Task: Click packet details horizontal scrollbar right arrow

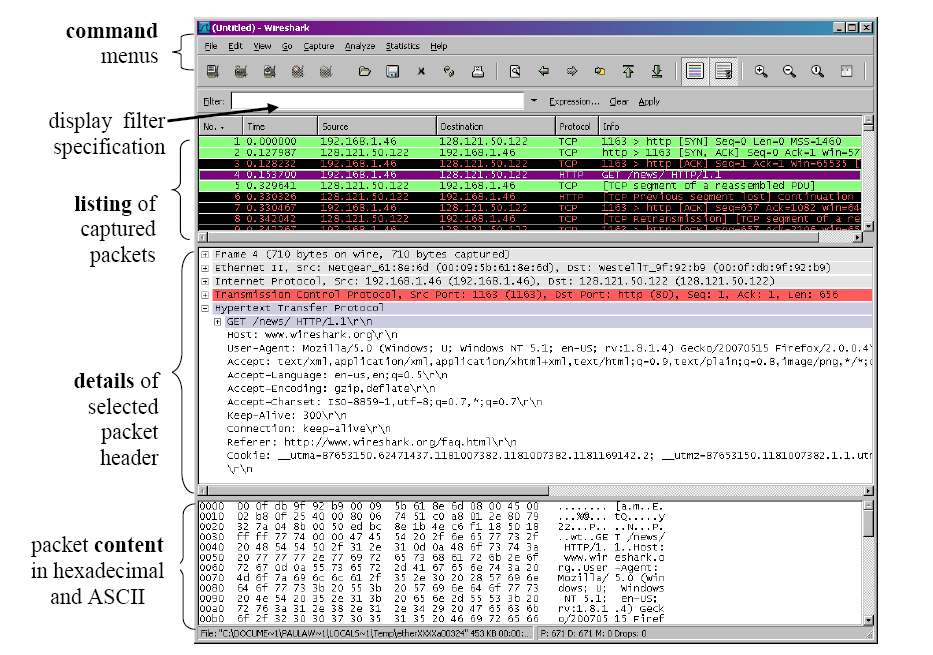Action: tap(869, 491)
